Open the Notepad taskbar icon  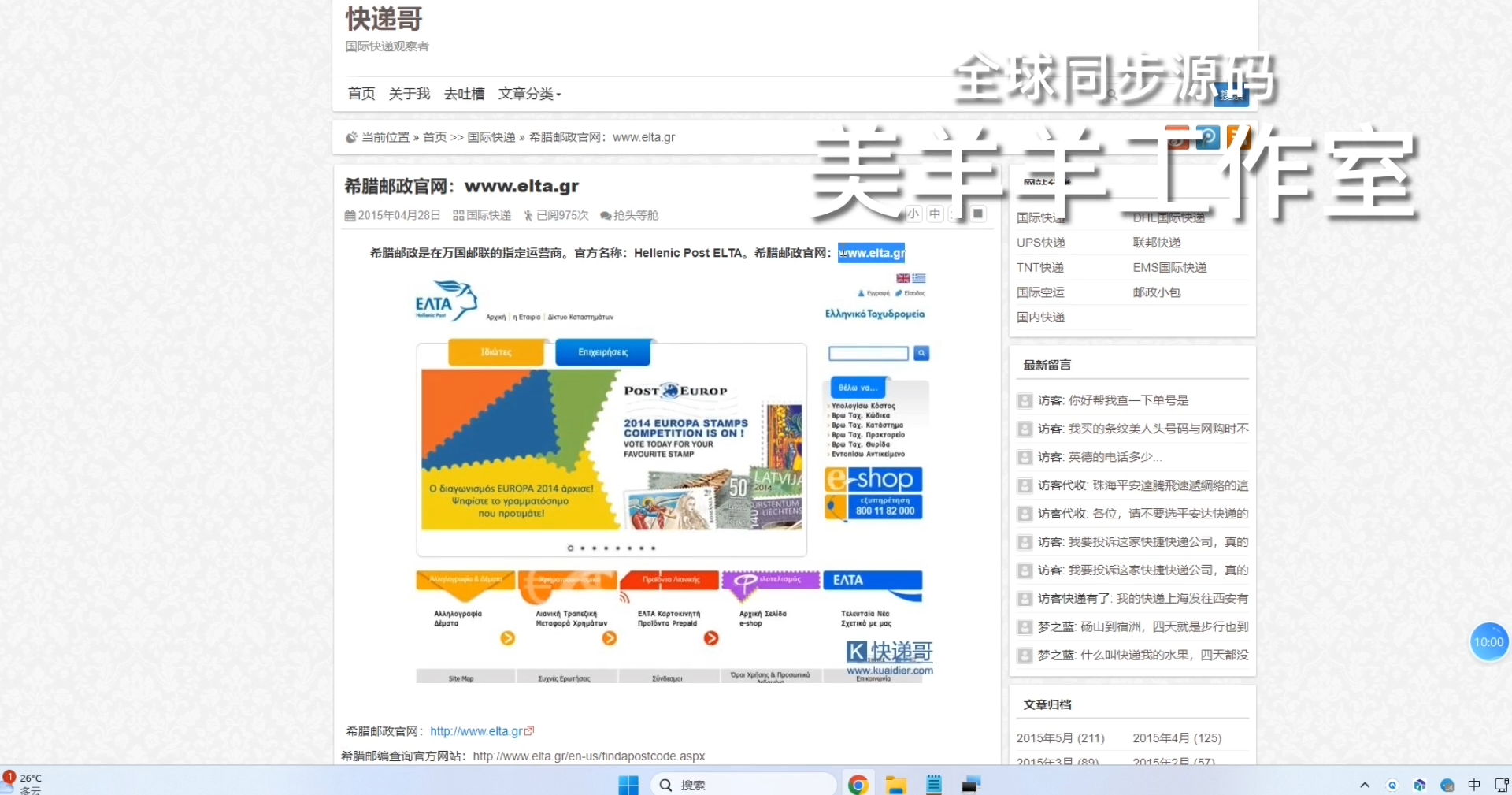tap(934, 785)
